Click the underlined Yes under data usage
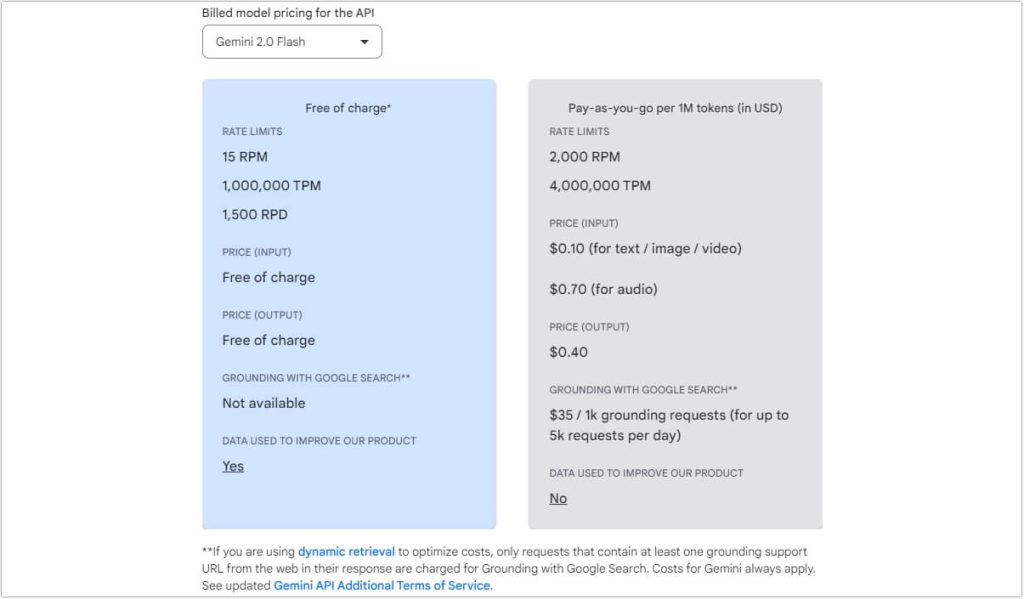 232,466
